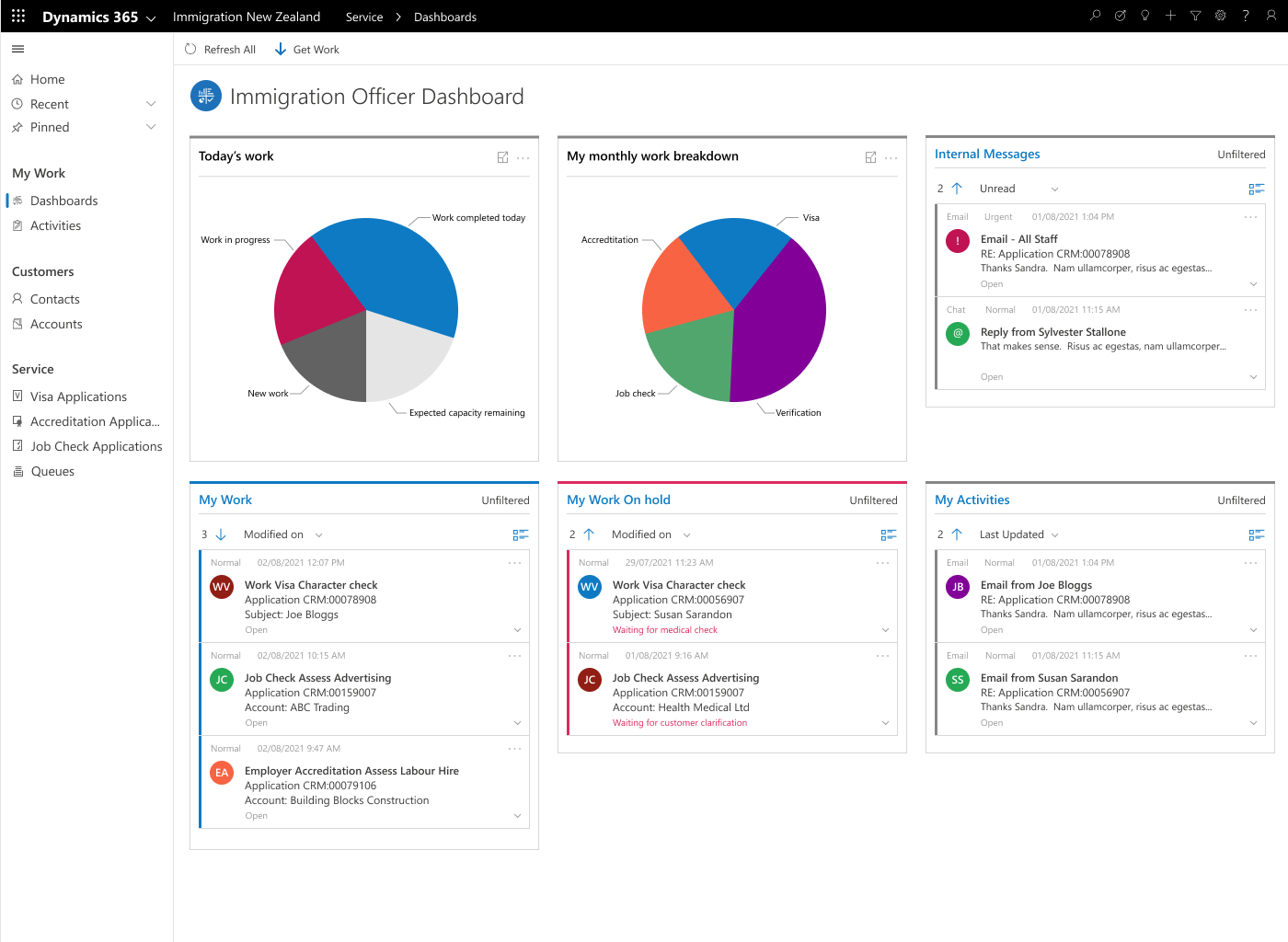Image resolution: width=1288 pixels, height=942 pixels.
Task: Click the search magnifier icon in header
Action: coord(1095,16)
